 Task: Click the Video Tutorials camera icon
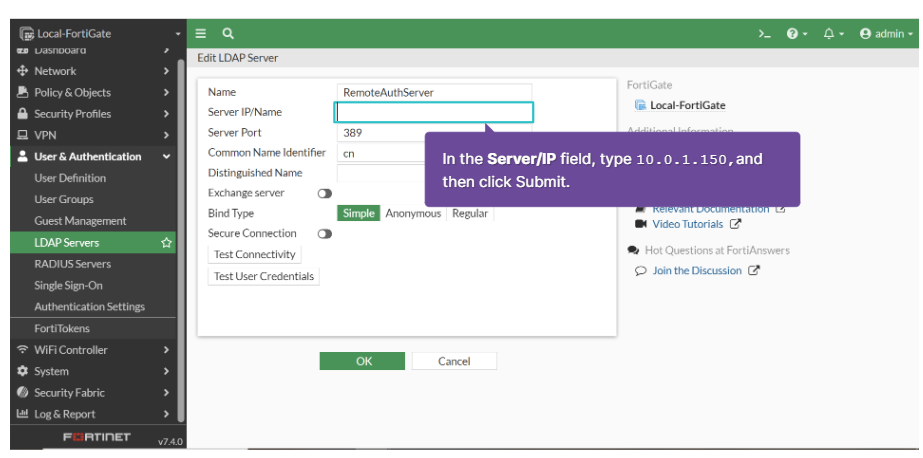641,224
